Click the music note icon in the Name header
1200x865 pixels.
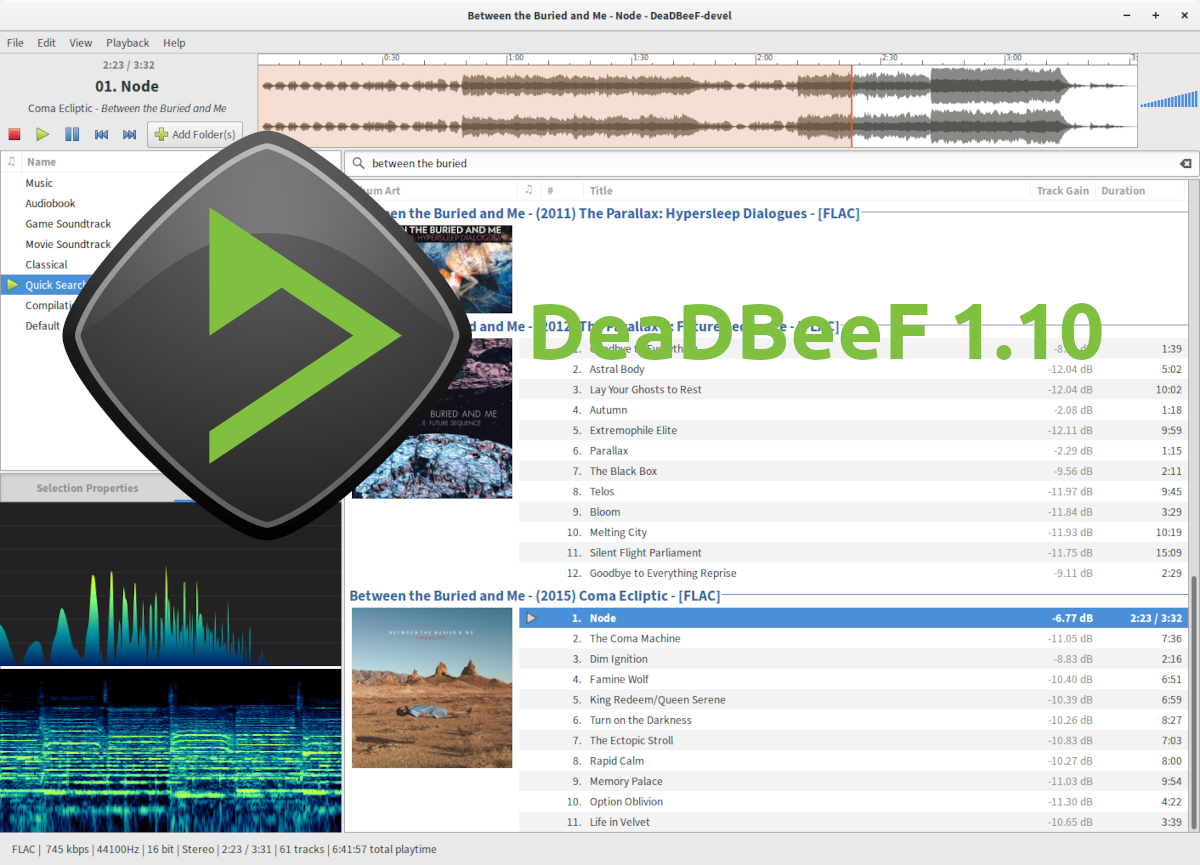click(10, 161)
